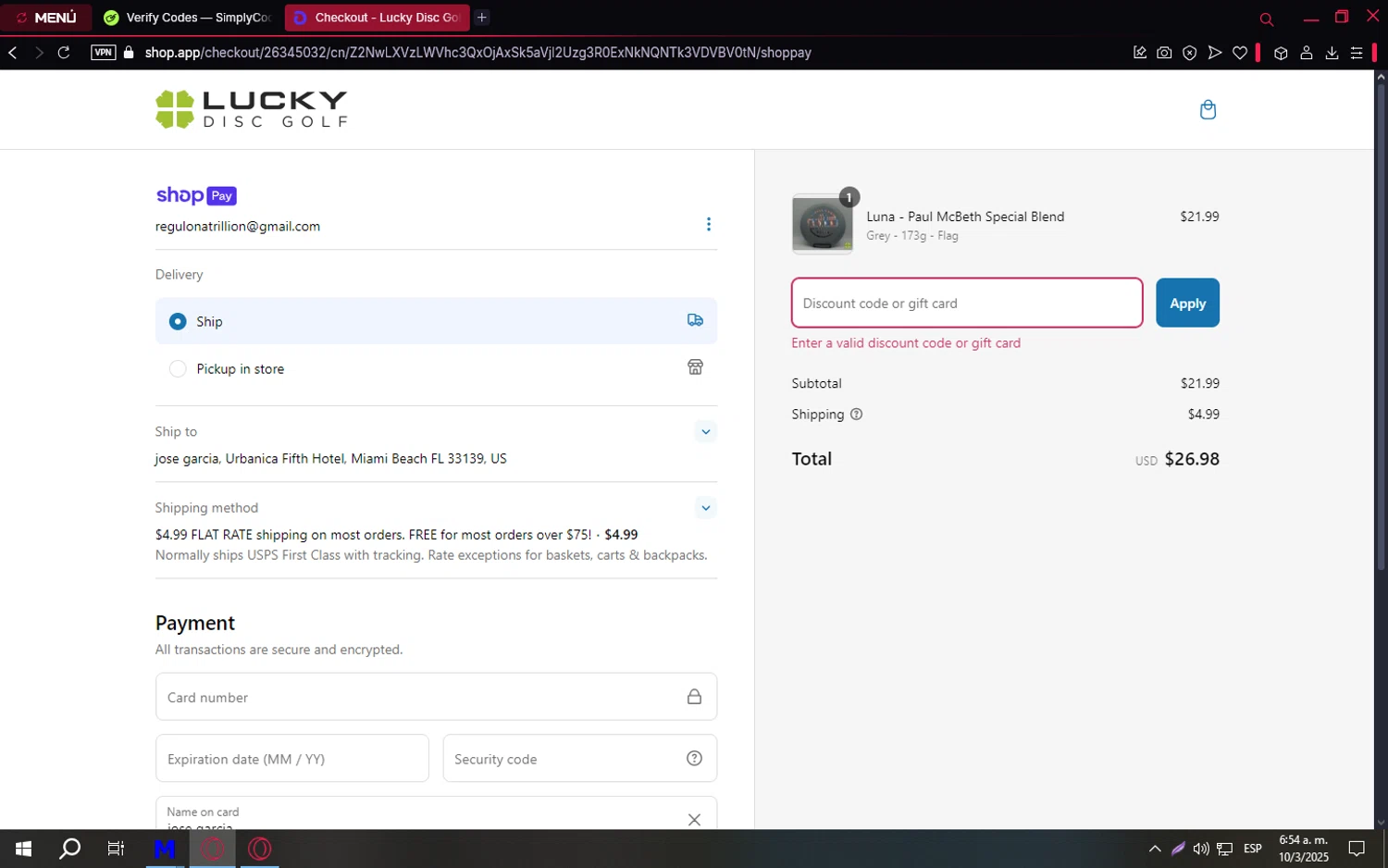This screenshot has height=868, width=1388.
Task: Toggle the VPN badge in address bar
Action: click(x=103, y=53)
